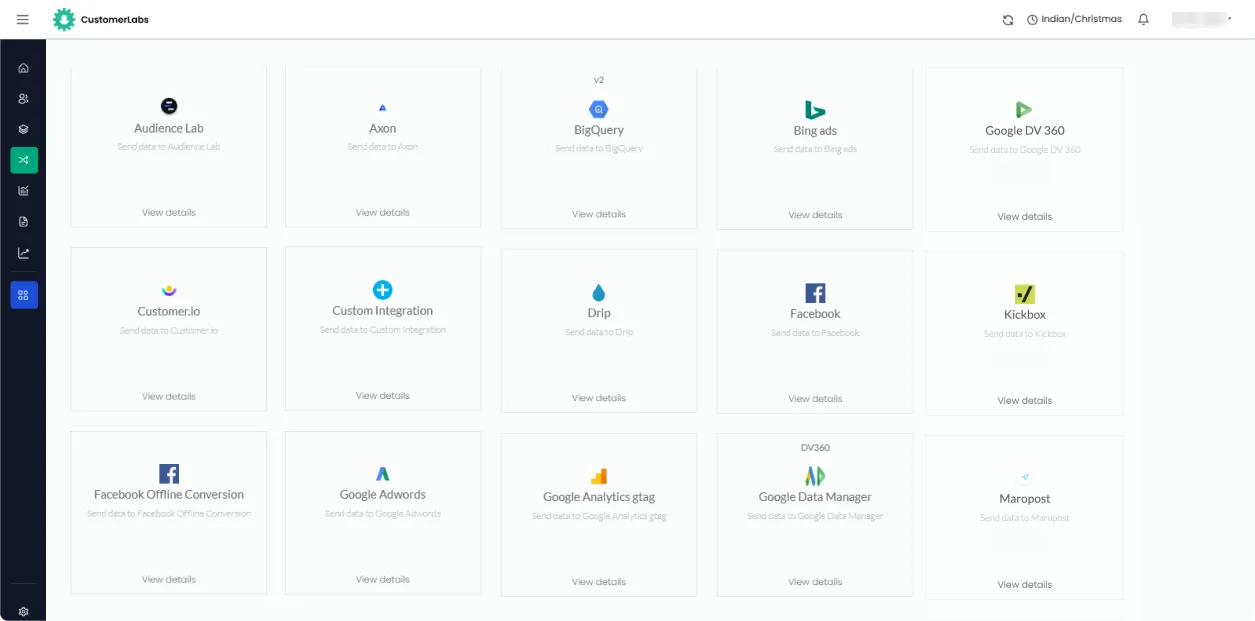The width and height of the screenshot is (1255, 621).
Task: View details of Google DV 360
Action: pyautogui.click(x=1025, y=217)
